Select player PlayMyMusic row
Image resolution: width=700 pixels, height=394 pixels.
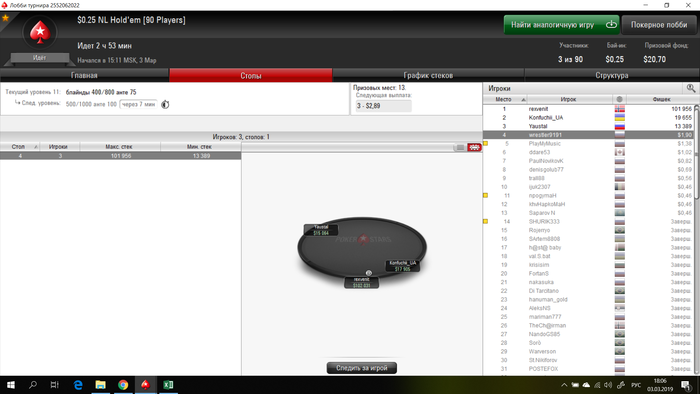[x=588, y=144]
